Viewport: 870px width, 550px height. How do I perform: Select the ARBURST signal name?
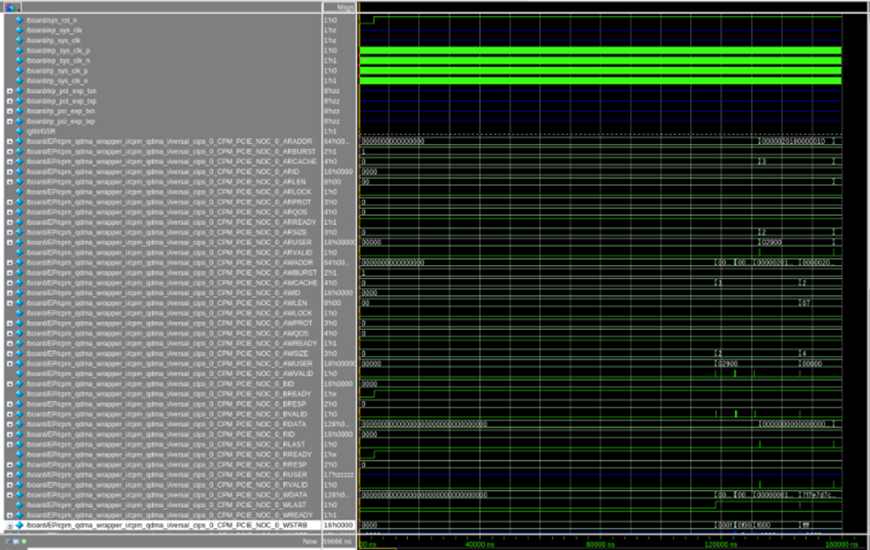click(171, 152)
